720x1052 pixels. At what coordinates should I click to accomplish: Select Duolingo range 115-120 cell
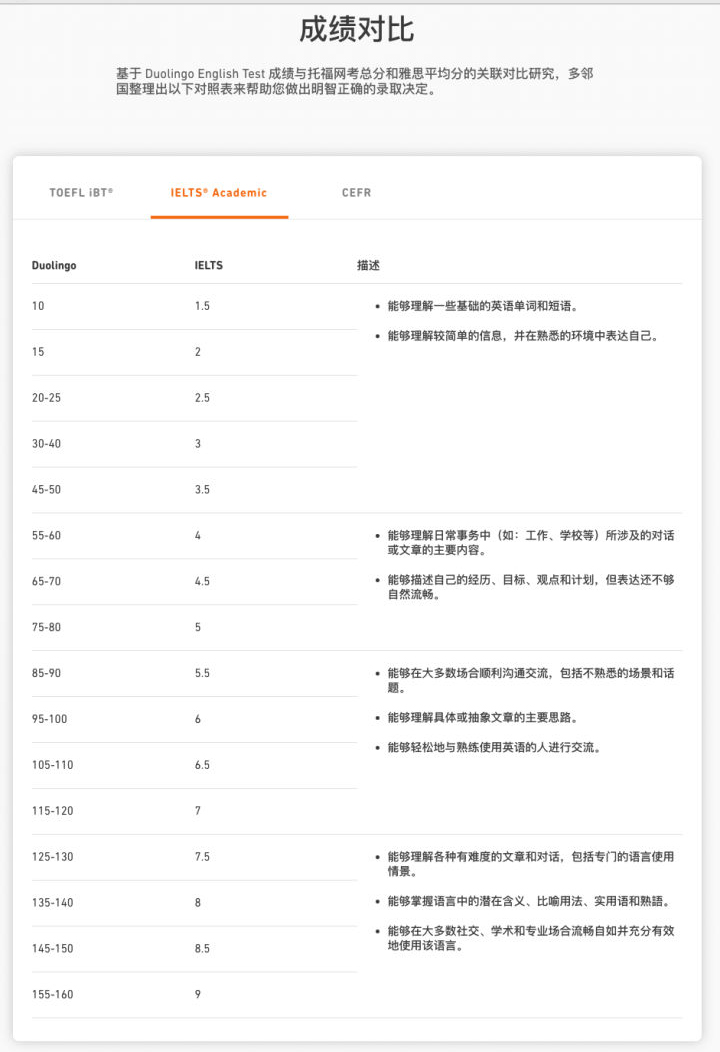[x=52, y=810]
